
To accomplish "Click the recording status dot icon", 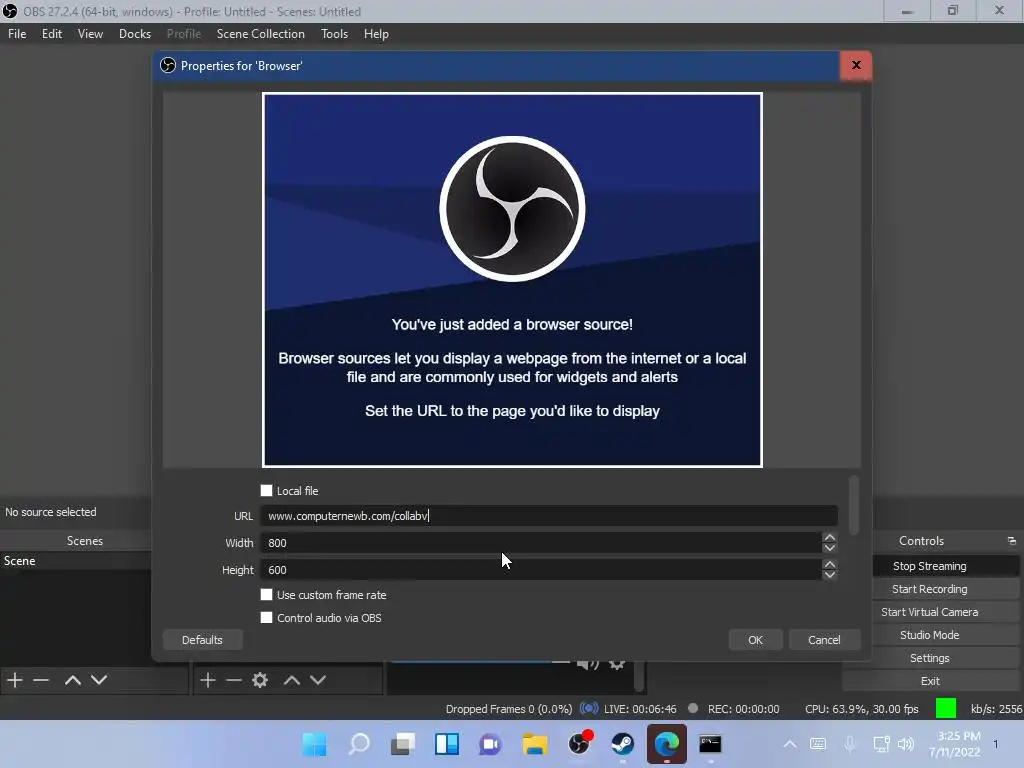I will (694, 709).
